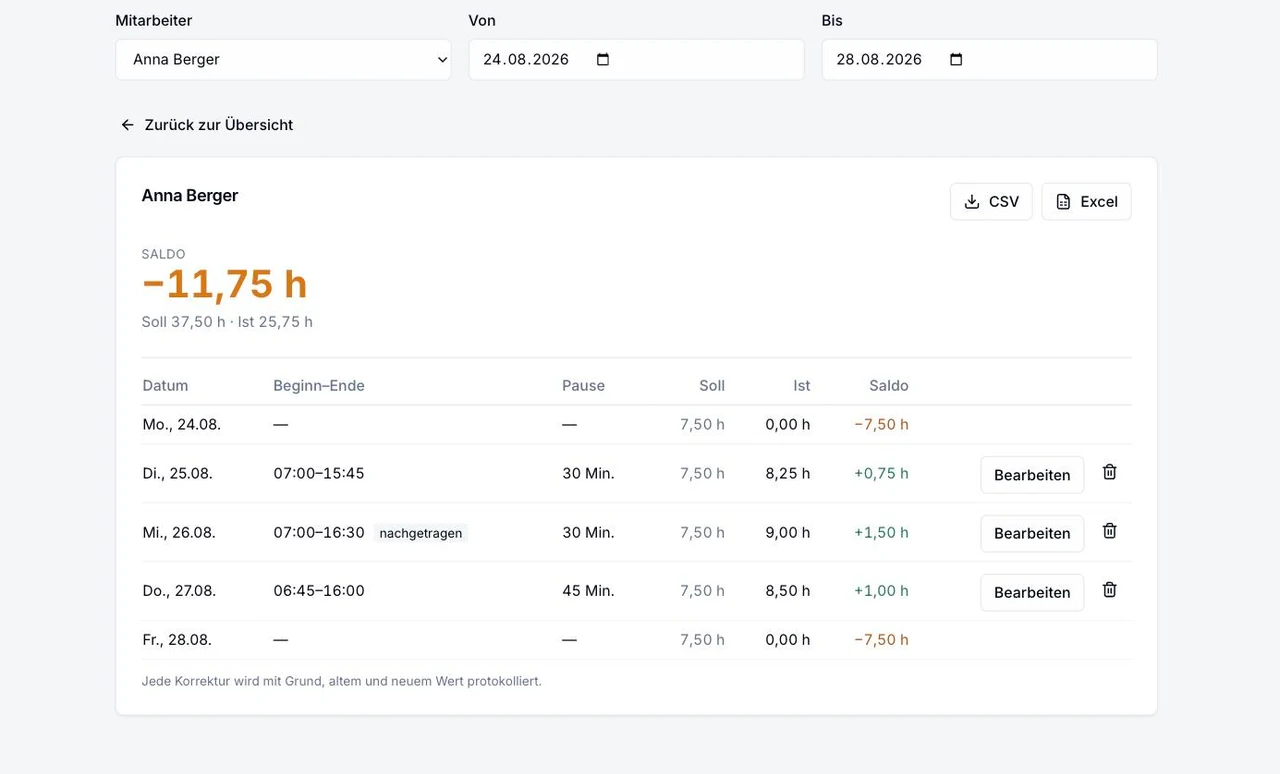Click the Beginn–Ende column header
This screenshot has height=774, width=1280.
pyautogui.click(x=319, y=385)
